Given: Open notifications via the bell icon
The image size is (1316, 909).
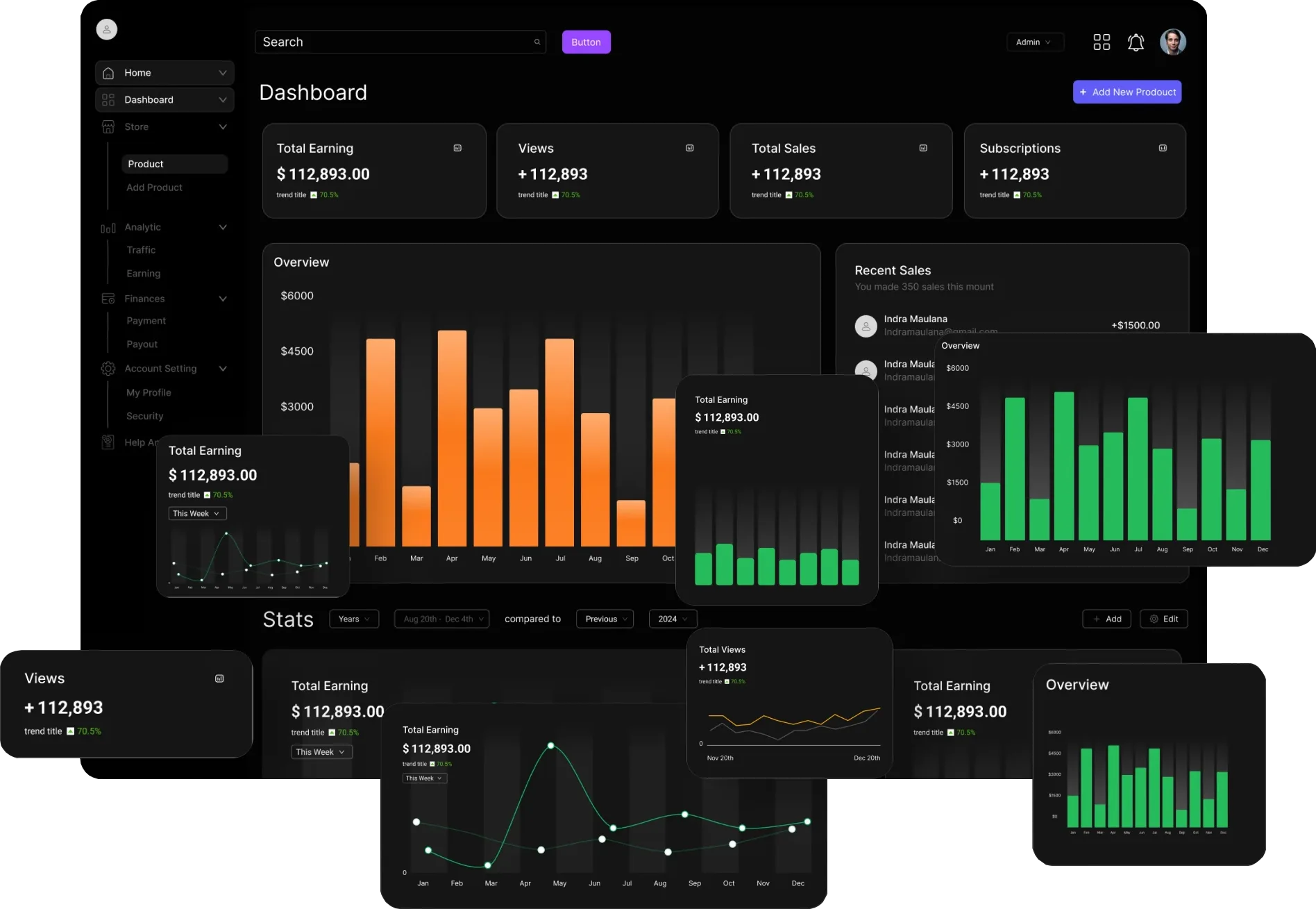Looking at the screenshot, I should (x=1137, y=42).
